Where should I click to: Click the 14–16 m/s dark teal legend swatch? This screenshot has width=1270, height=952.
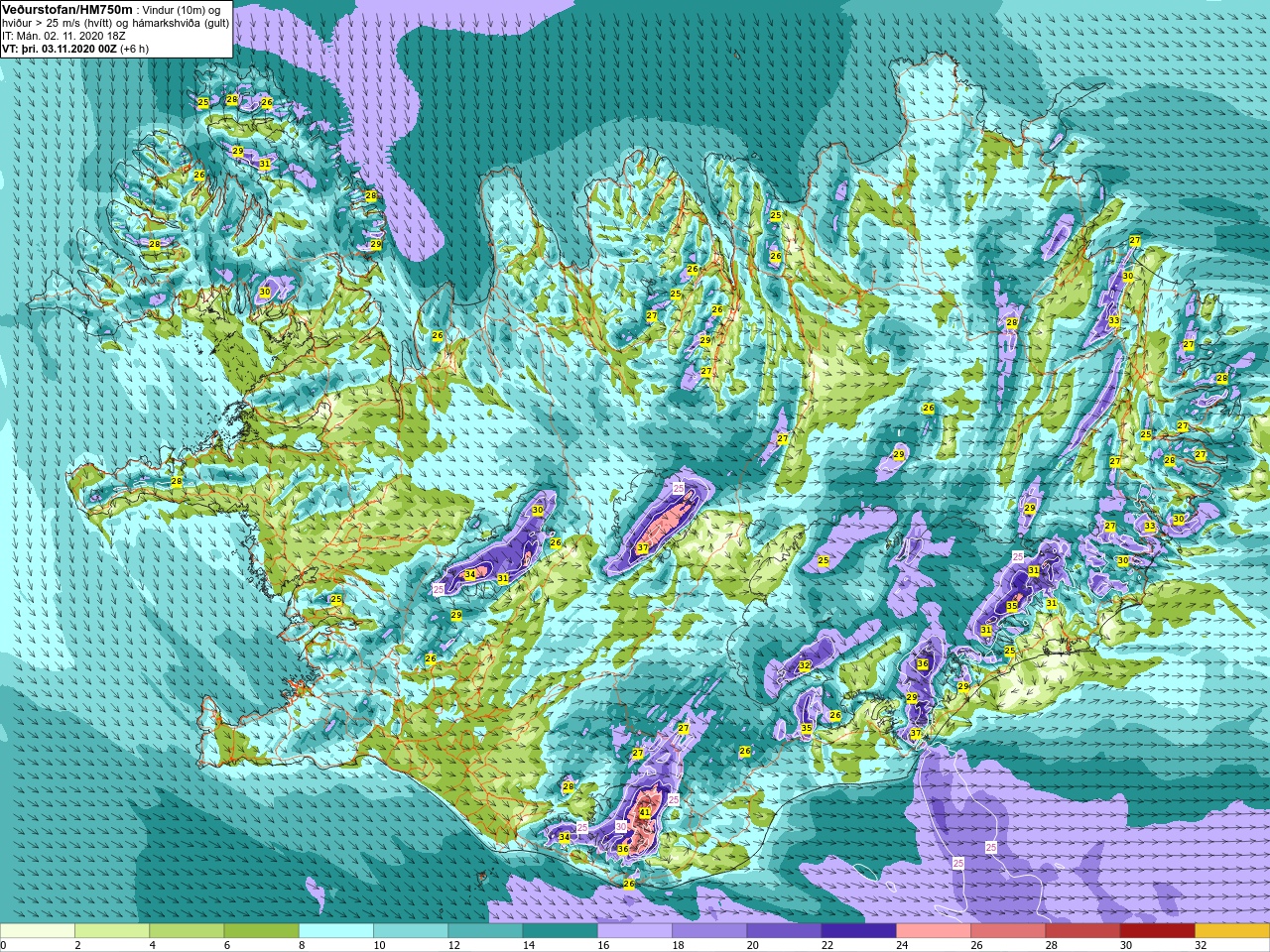point(561,931)
